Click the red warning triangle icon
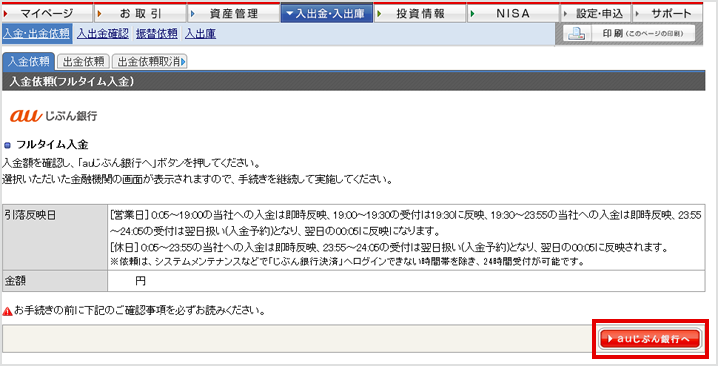Screen dimensions: 718x366 (x=7, y=311)
